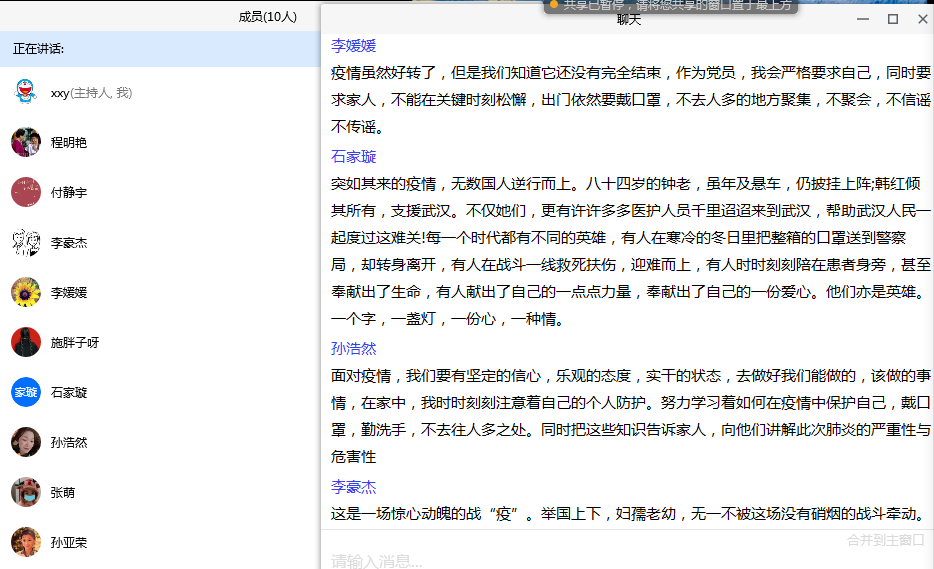Click the 共享已暂停 sharing notice banner
Viewport: 934px width, 569px height.
(x=672, y=6)
